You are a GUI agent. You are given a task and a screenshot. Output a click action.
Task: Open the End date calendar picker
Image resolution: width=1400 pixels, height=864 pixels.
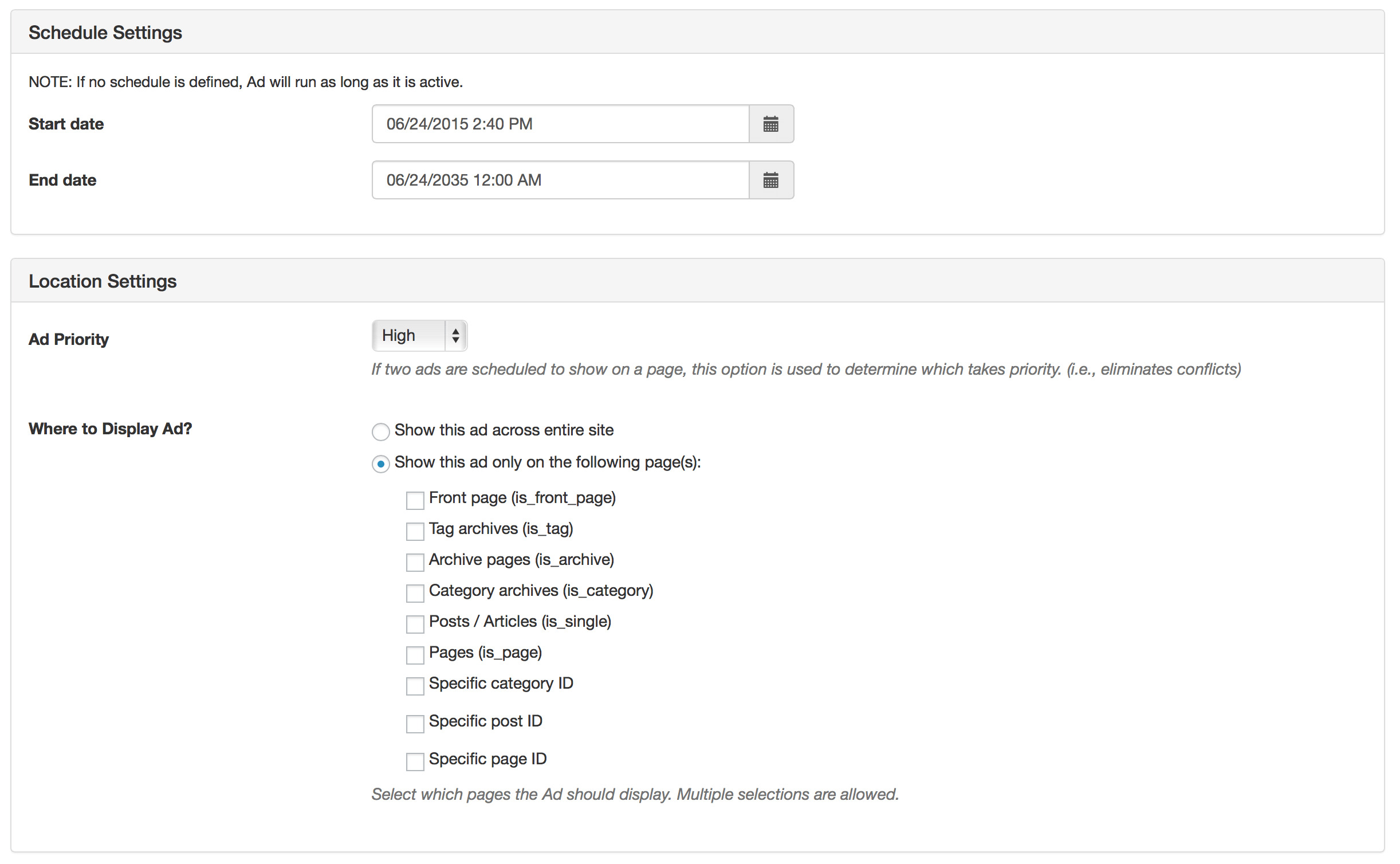click(770, 180)
